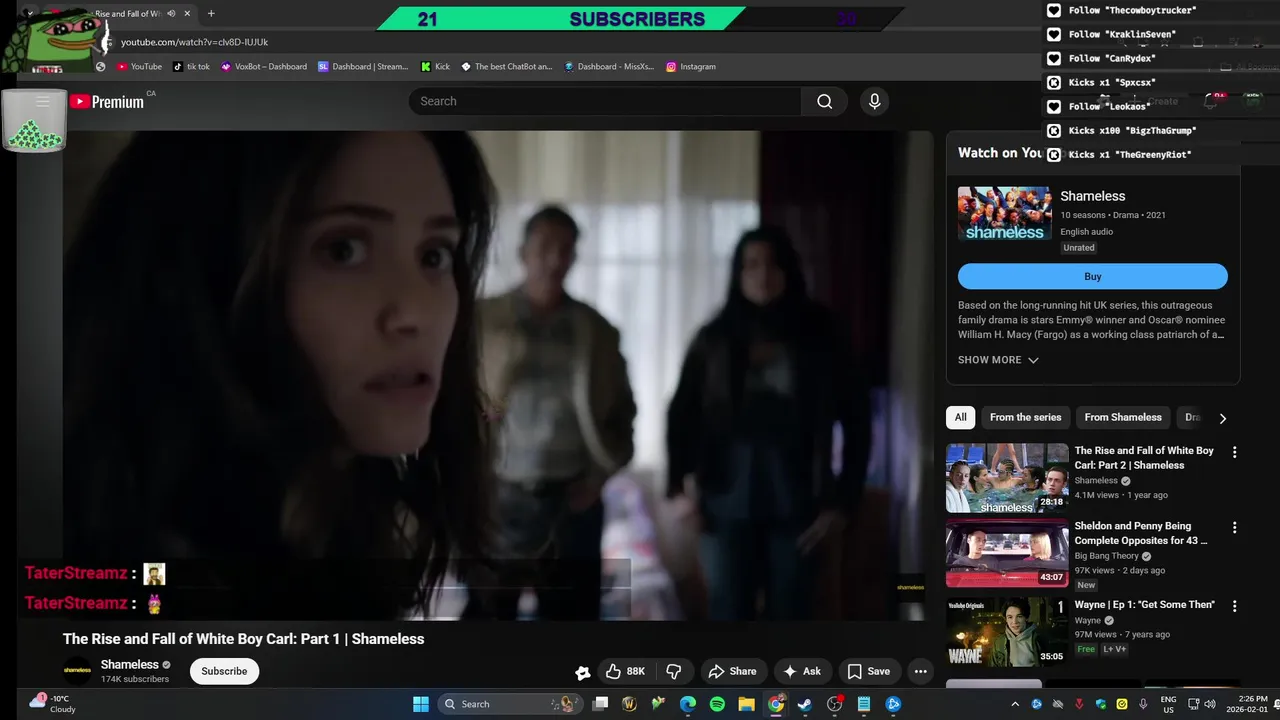Mute tab via speaker icon on tab

(171, 14)
